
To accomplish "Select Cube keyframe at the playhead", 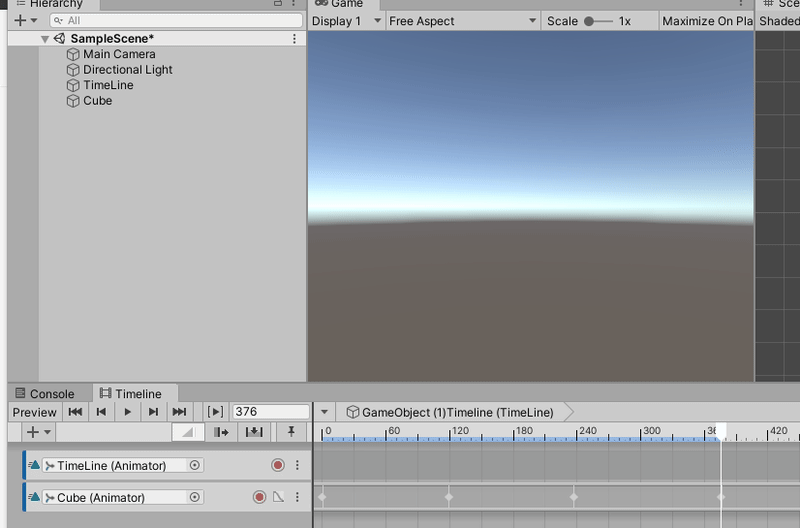I will pos(721,497).
